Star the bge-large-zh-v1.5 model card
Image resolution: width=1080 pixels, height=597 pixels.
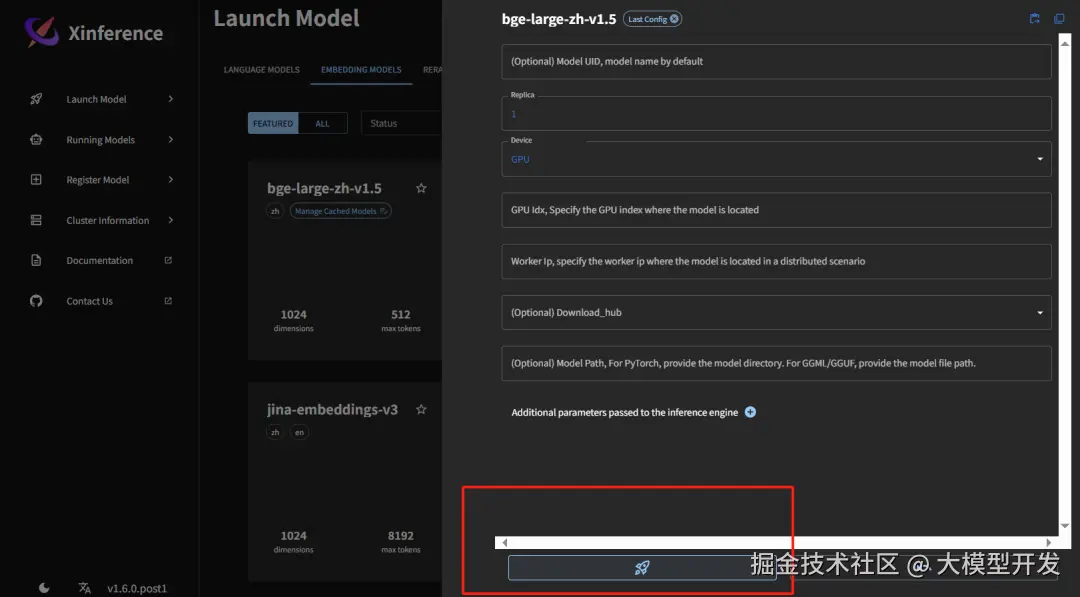click(x=422, y=188)
